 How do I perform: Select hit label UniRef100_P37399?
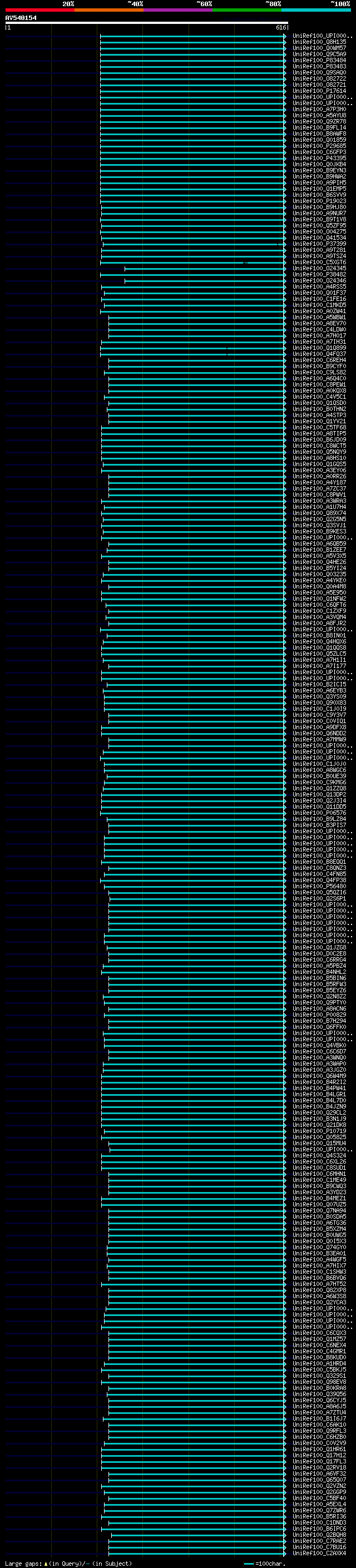[x=319, y=244]
